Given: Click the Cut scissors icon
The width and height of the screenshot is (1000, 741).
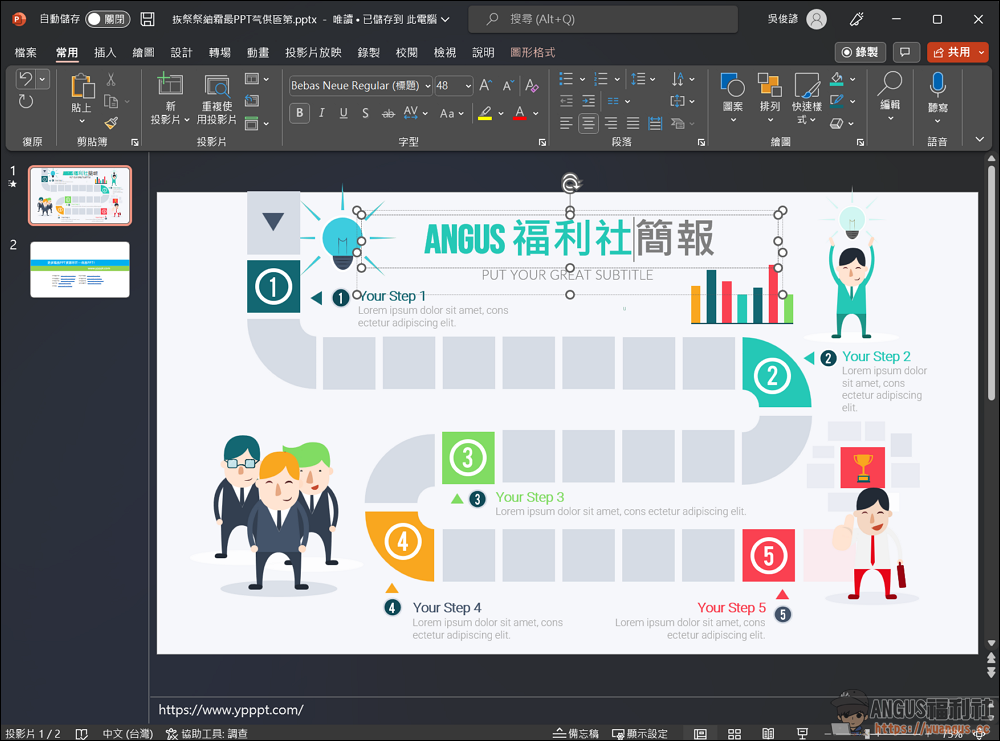Looking at the screenshot, I should 111,80.
